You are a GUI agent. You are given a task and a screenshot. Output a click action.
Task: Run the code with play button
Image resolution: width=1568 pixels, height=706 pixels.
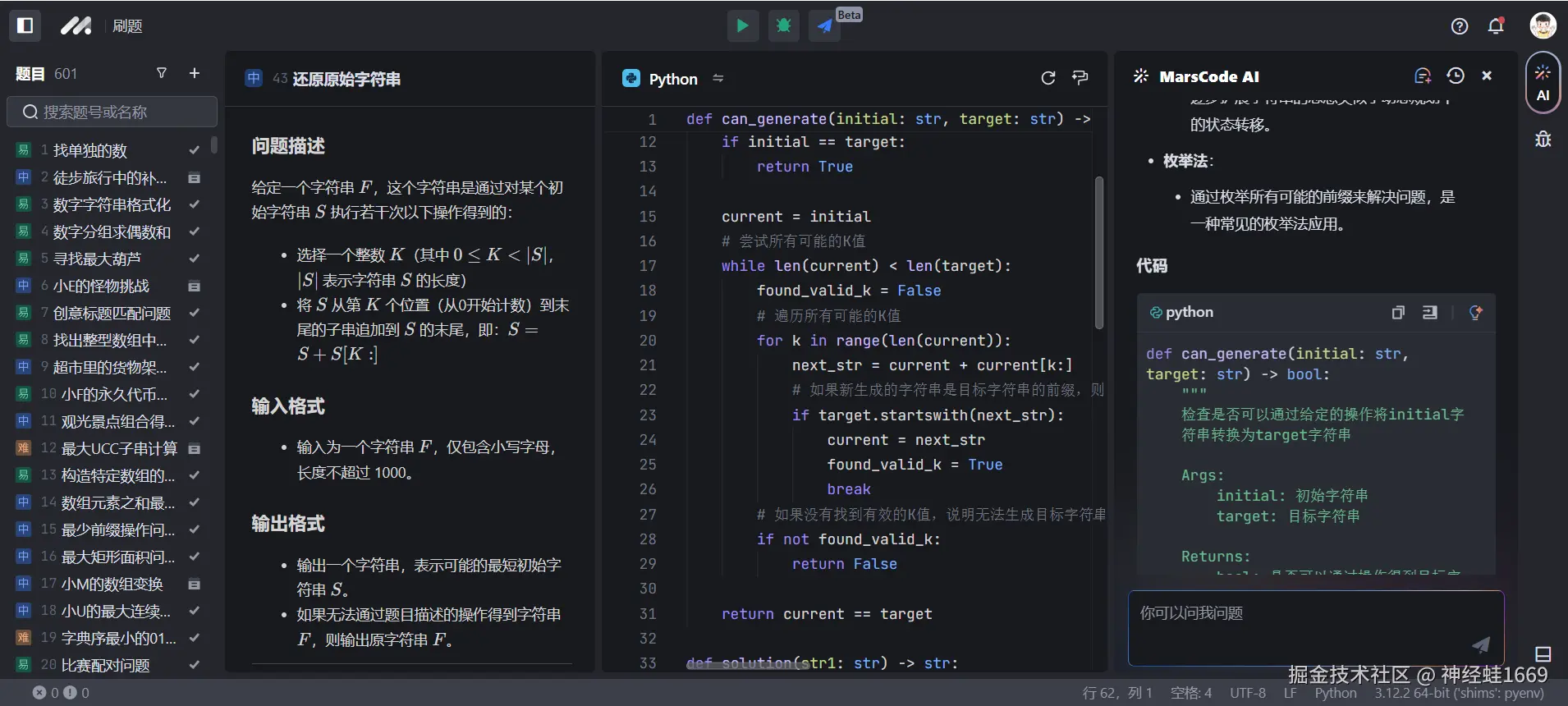tap(742, 25)
